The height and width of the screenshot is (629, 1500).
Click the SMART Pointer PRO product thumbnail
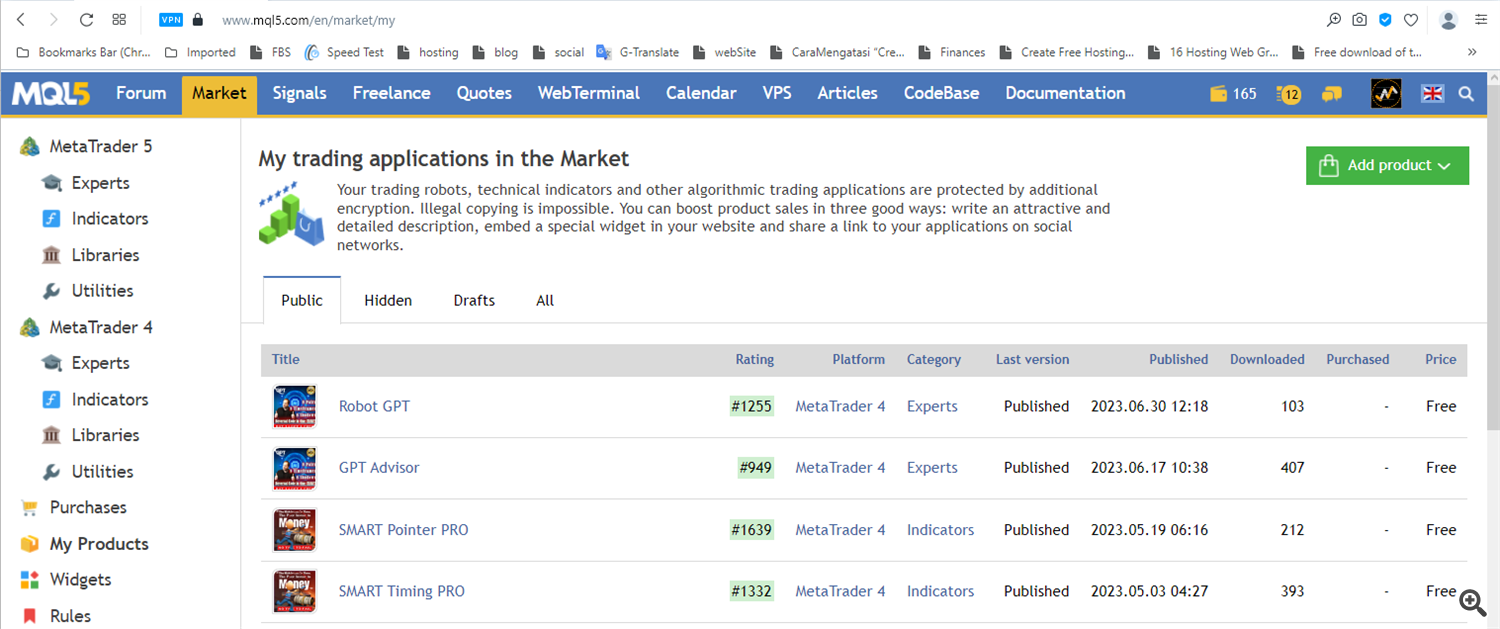click(x=295, y=530)
